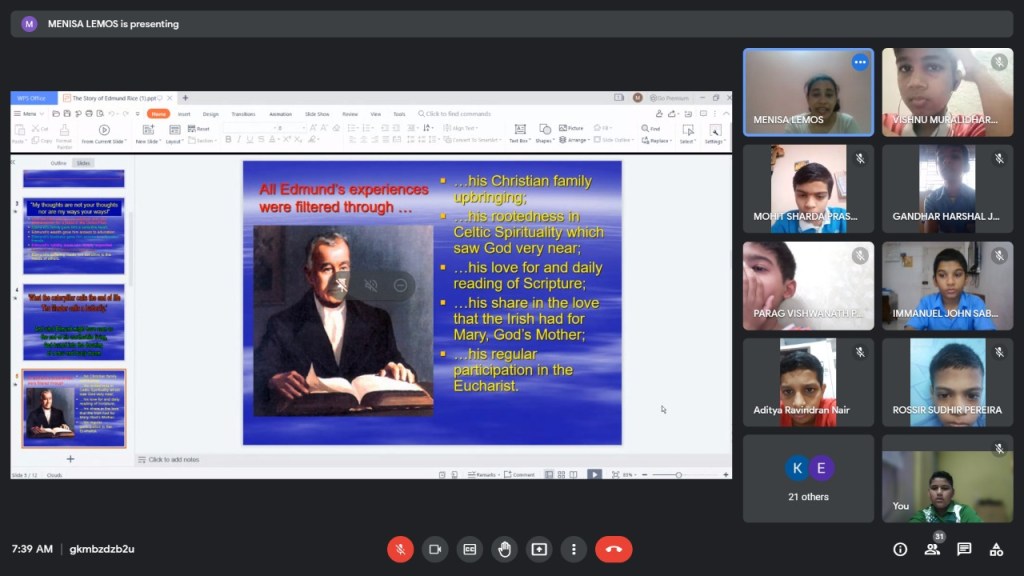Open the meeting details info icon
This screenshot has height=576, width=1024.
900,549
